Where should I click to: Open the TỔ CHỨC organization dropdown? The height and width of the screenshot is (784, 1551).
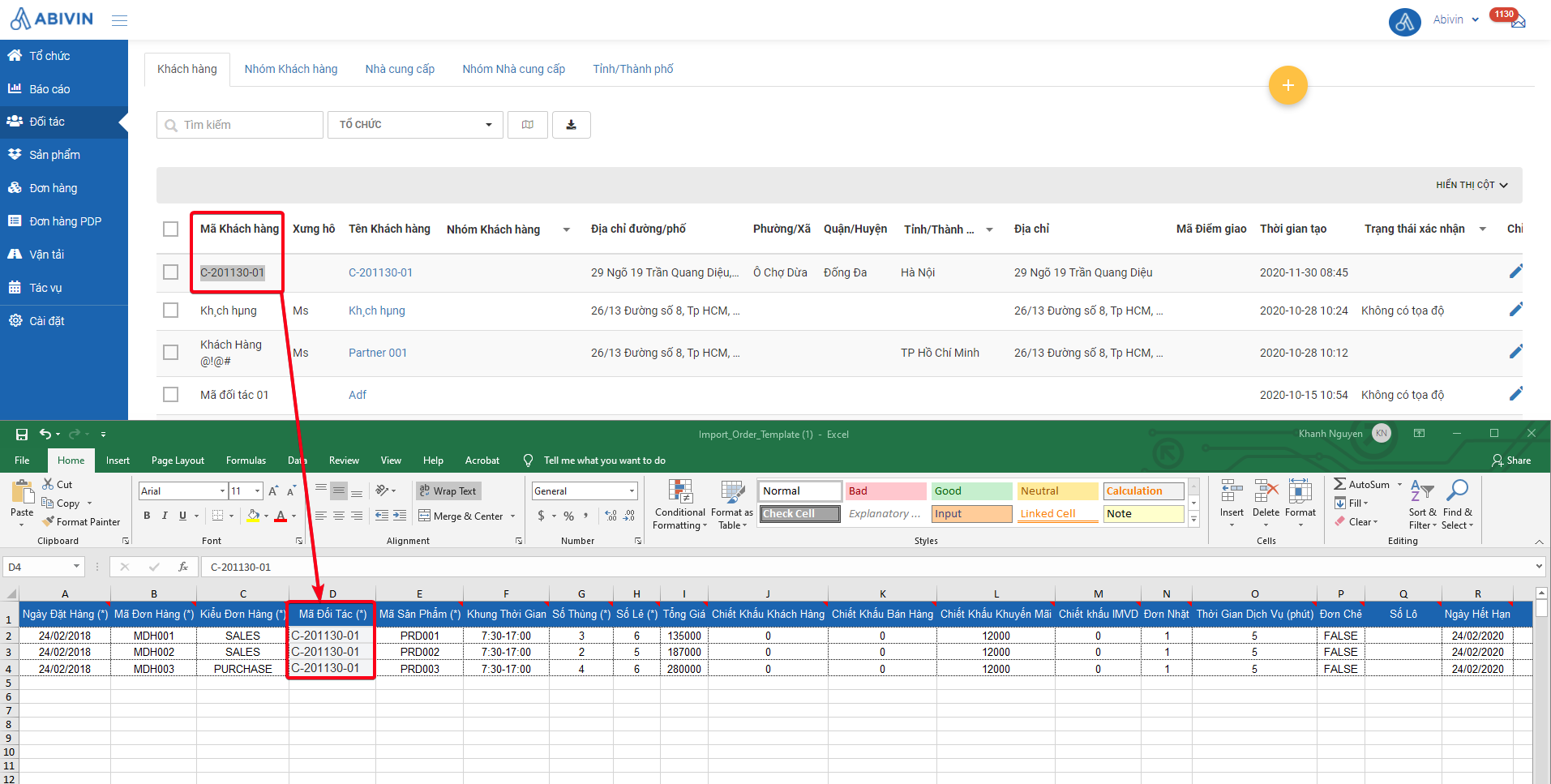coord(415,125)
